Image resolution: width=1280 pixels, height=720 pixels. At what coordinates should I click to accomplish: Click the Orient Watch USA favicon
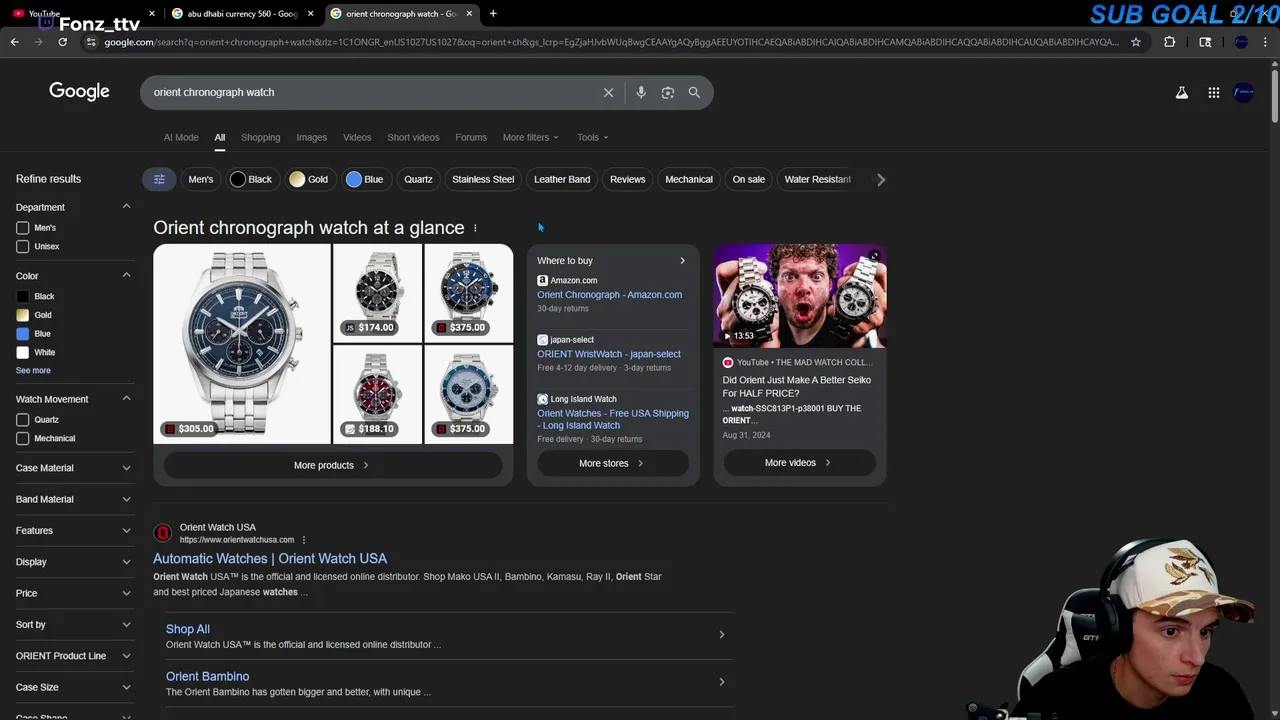[x=163, y=533]
